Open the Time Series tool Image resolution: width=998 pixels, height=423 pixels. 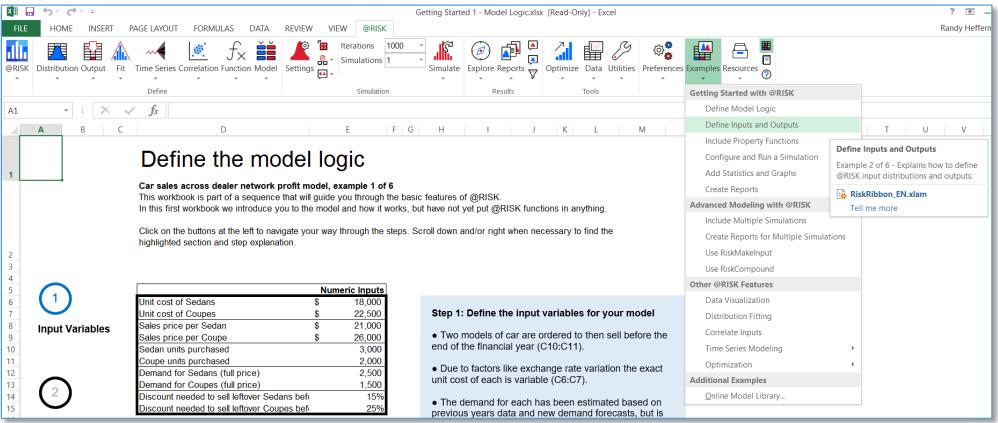(155, 58)
